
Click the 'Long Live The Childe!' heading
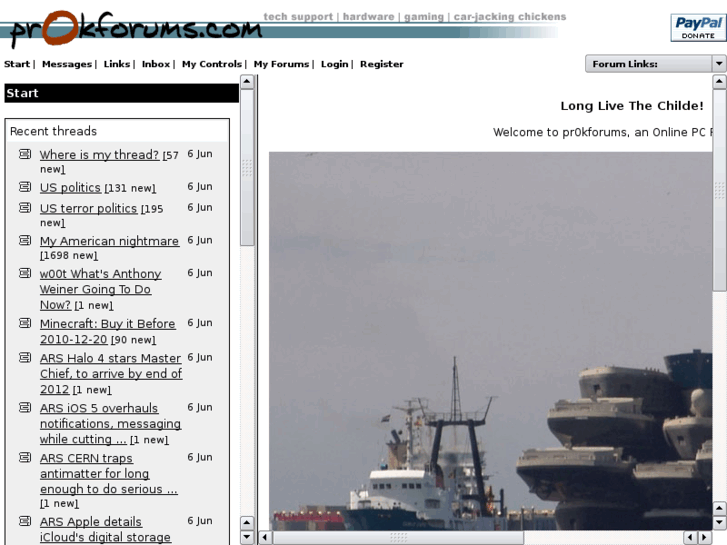(x=631, y=106)
